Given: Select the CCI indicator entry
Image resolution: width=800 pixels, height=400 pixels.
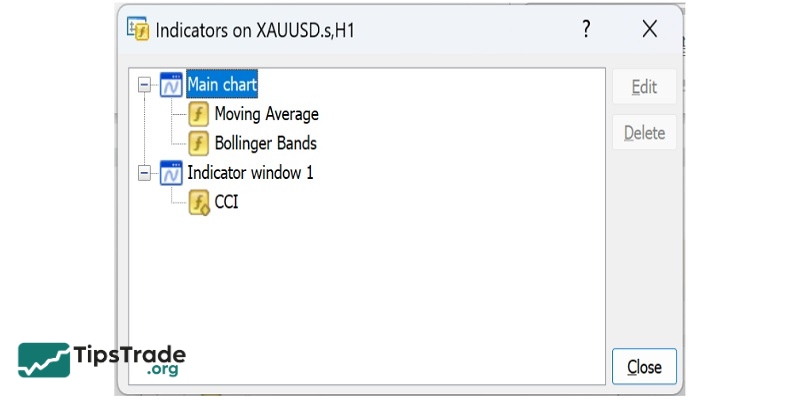Looking at the screenshot, I should click(x=226, y=203).
